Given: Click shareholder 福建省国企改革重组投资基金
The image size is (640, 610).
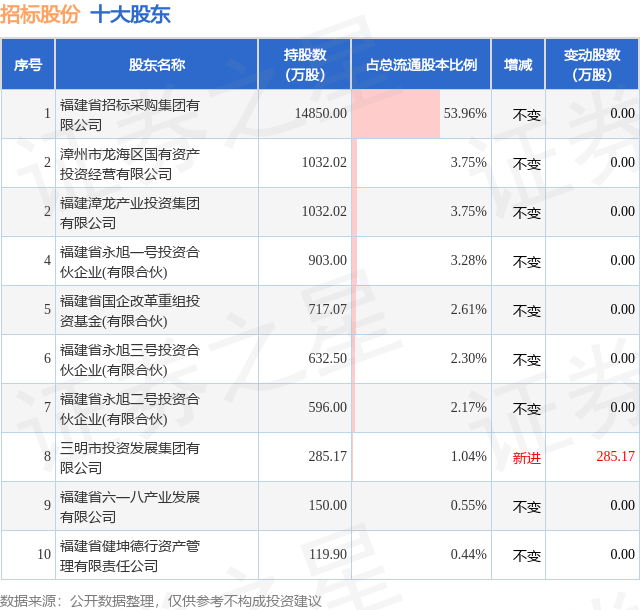Looking at the screenshot, I should click(x=130, y=311).
